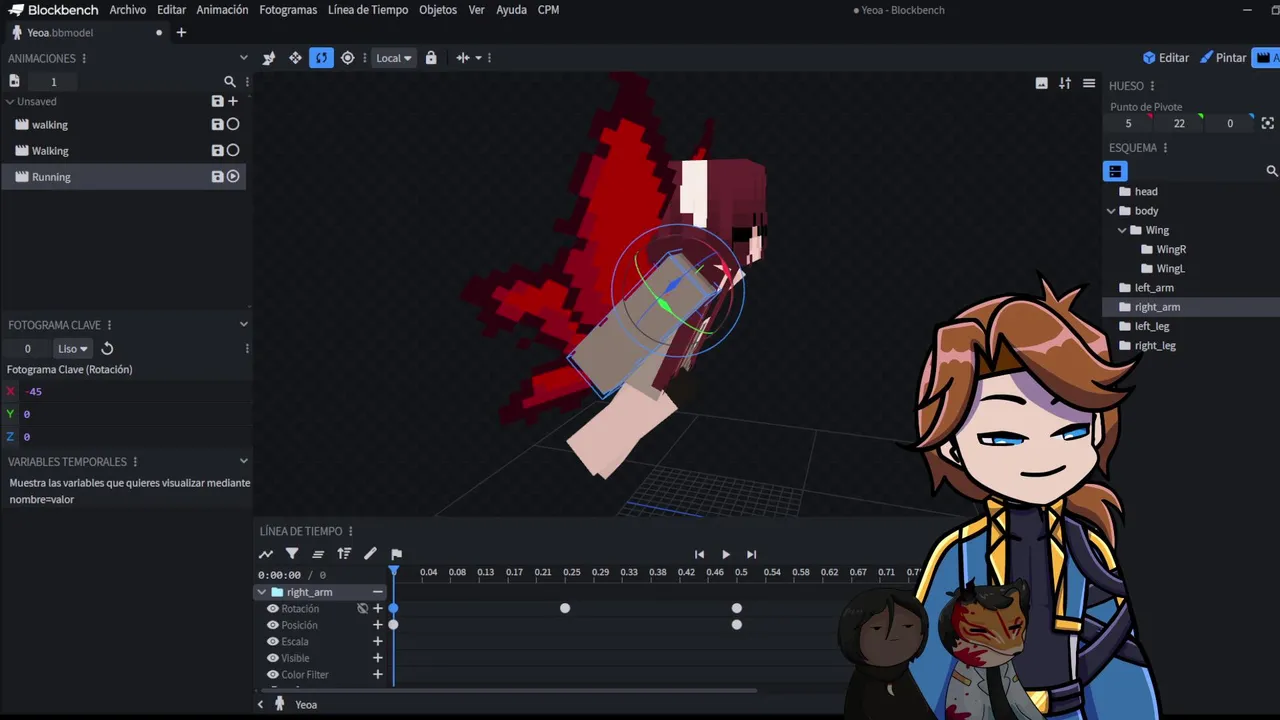This screenshot has height=720, width=1280.
Task: Select the Running animation row
Action: [x=124, y=176]
